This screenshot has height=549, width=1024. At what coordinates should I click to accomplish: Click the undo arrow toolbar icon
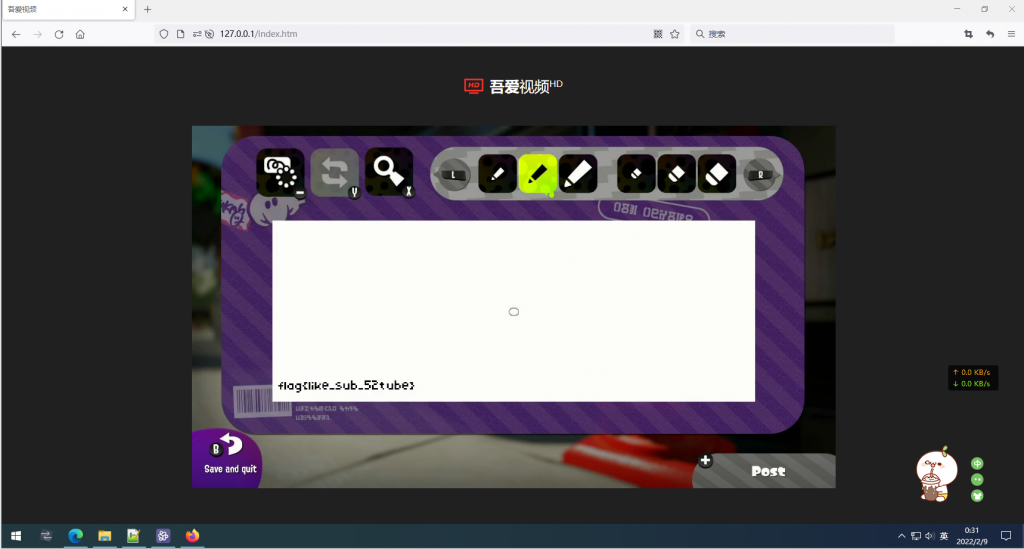[x=990, y=34]
